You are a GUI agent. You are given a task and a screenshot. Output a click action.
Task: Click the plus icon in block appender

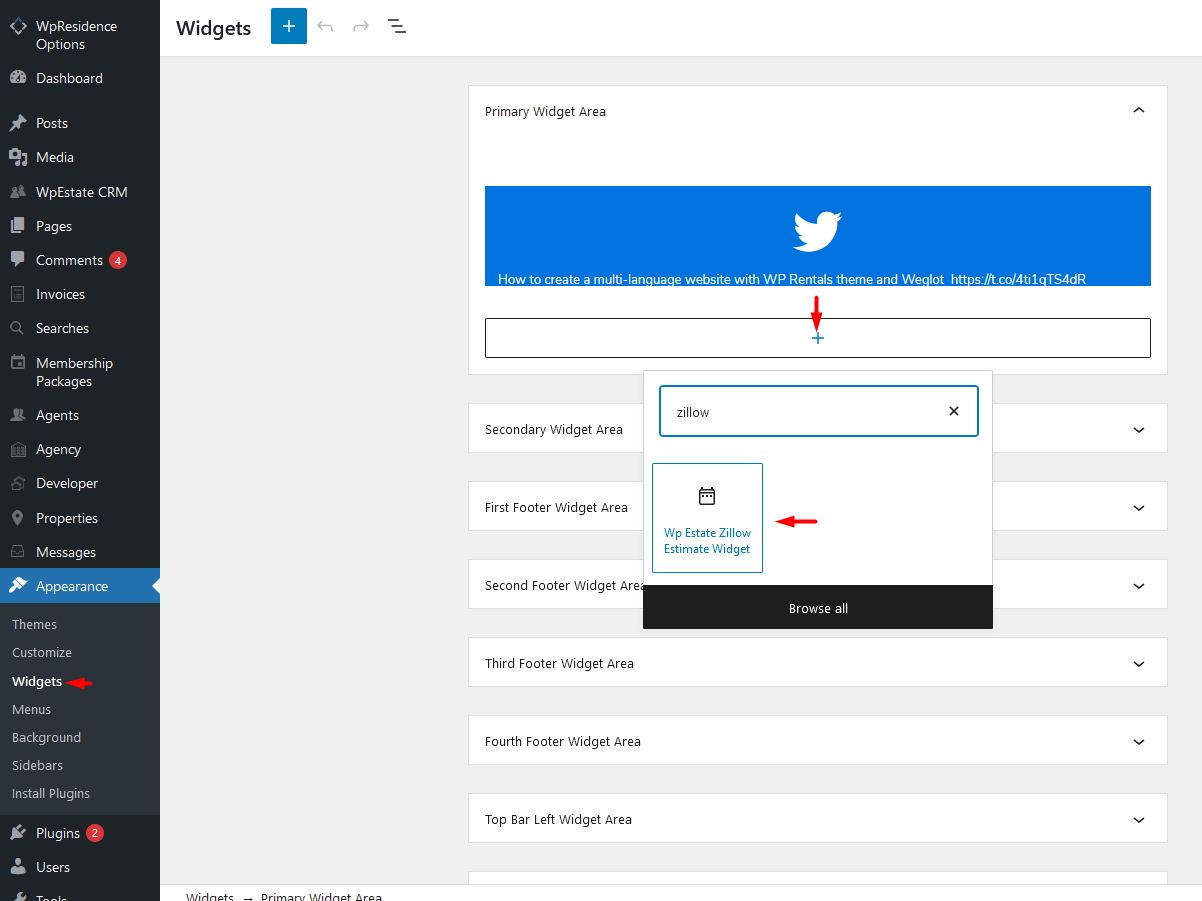tap(818, 339)
